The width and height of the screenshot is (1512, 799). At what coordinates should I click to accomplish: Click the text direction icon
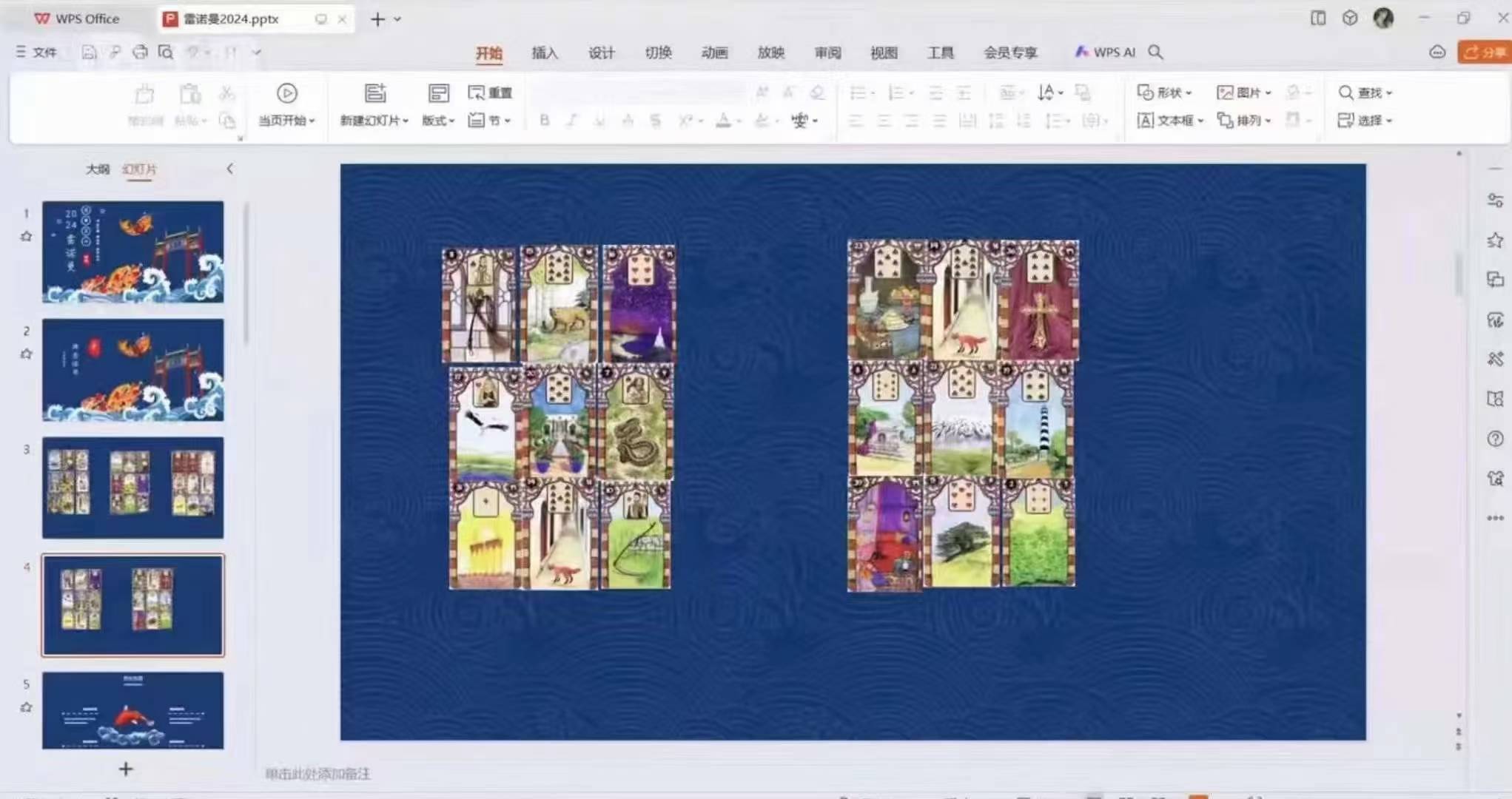(x=1046, y=92)
